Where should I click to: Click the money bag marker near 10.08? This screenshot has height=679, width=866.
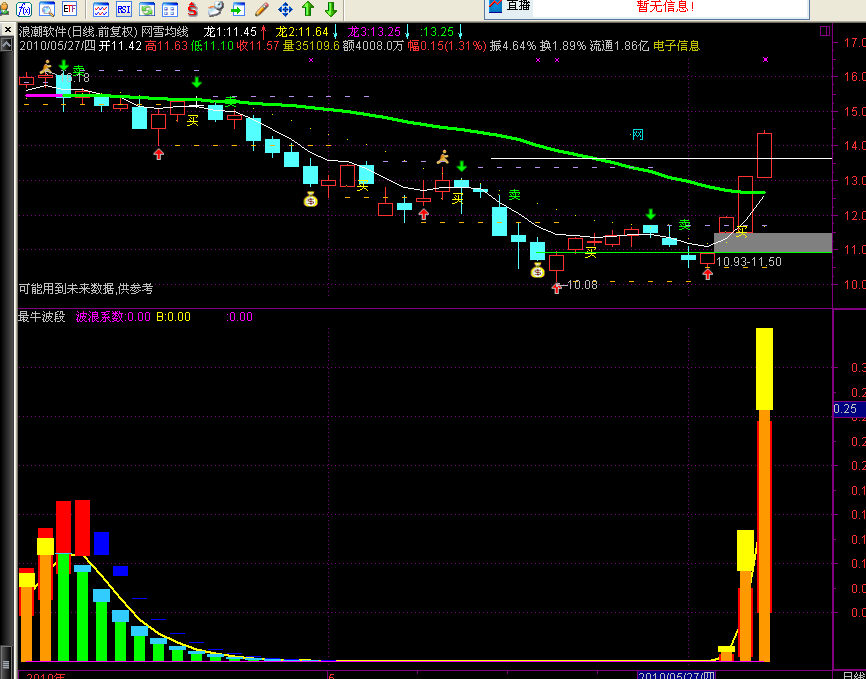pyautogui.click(x=538, y=270)
